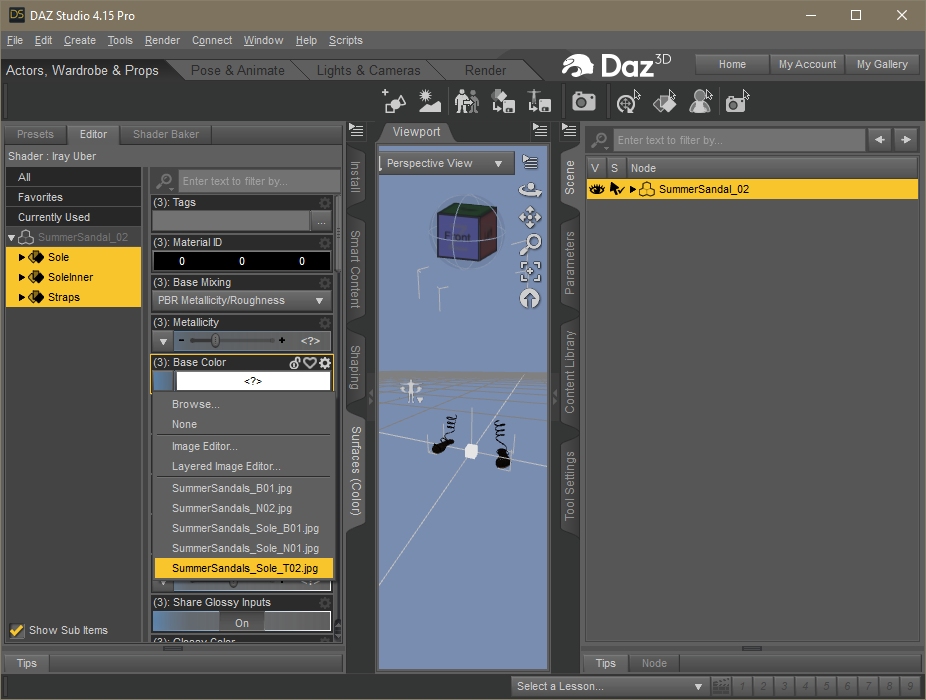This screenshot has height=700, width=926.
Task: Open the Smart Content side tab
Action: (x=354, y=269)
